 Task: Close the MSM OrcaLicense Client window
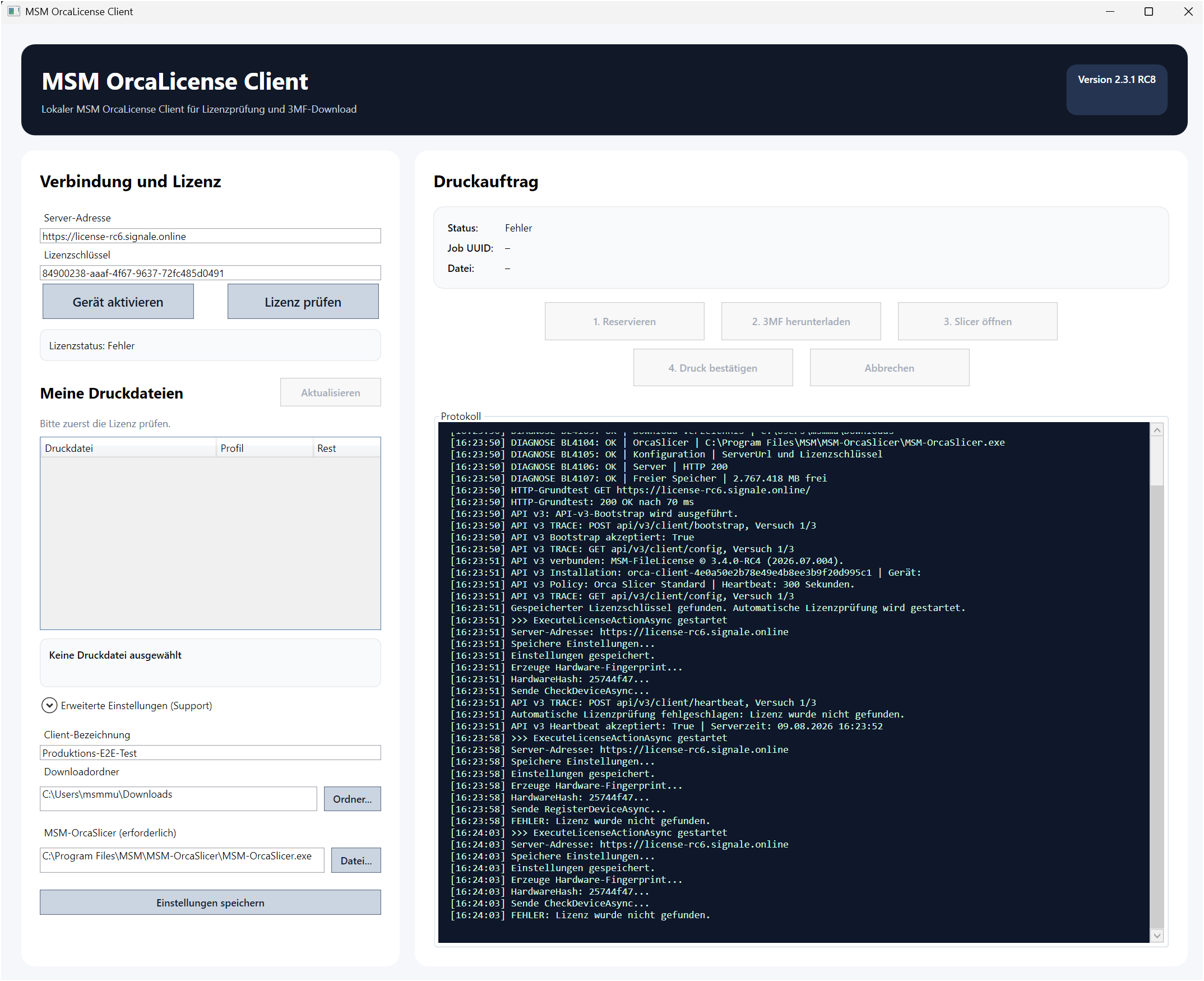coord(1188,11)
